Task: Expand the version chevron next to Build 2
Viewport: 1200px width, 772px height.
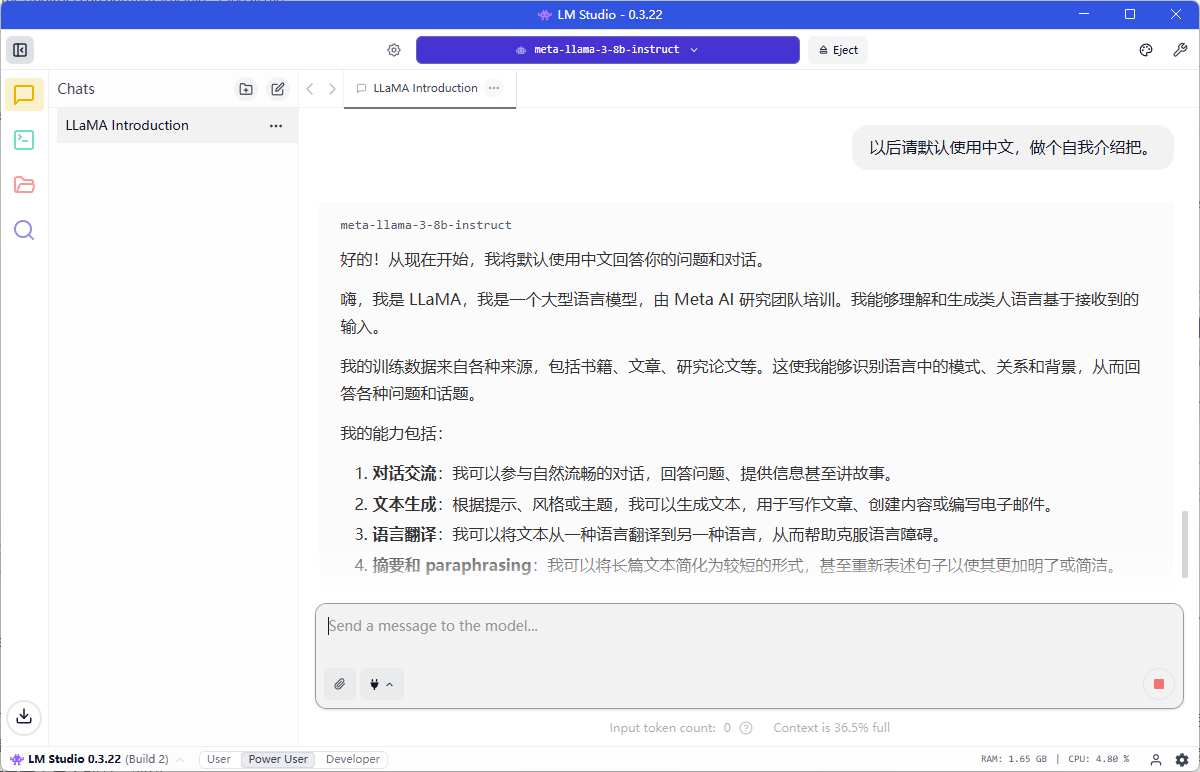Action: click(x=180, y=760)
